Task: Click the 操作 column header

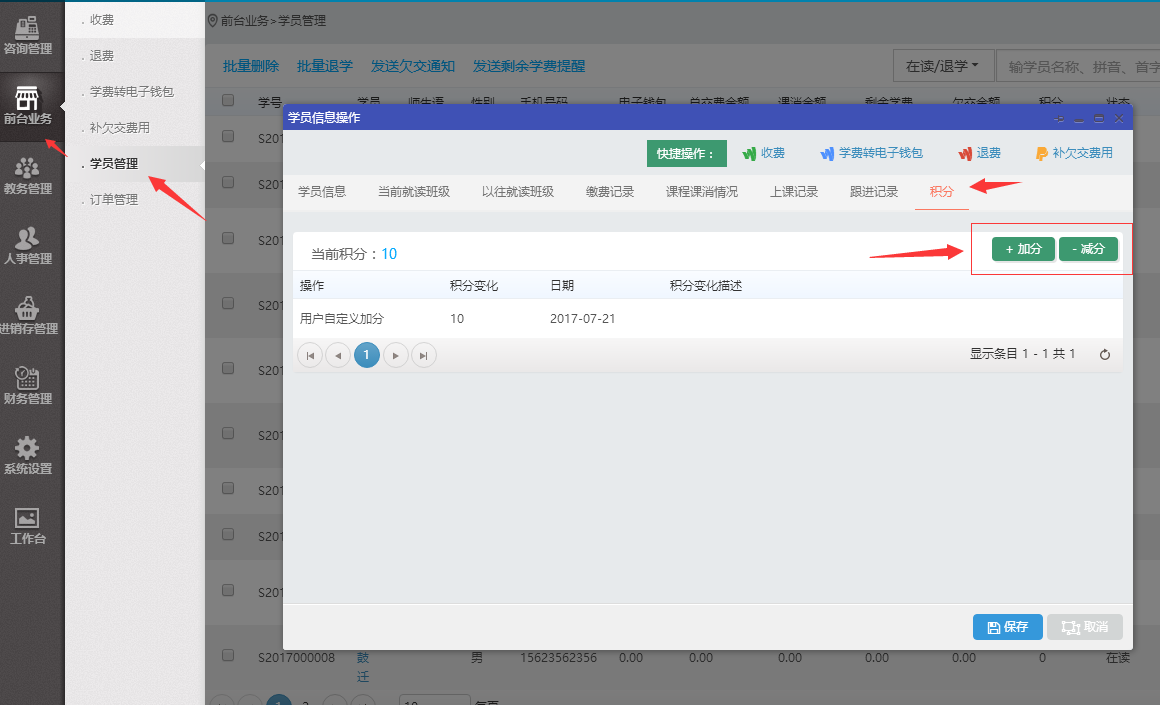Action: point(311,286)
